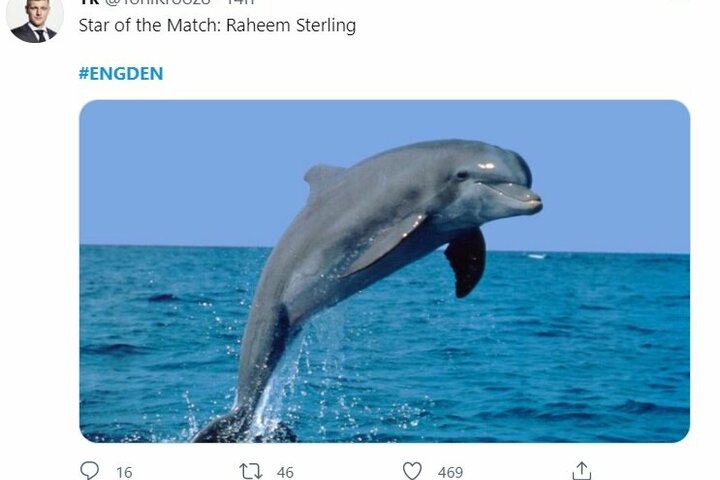Click the name Raheem Sterling in the tweet
Screen dimensions: 720x480
(x=291, y=25)
